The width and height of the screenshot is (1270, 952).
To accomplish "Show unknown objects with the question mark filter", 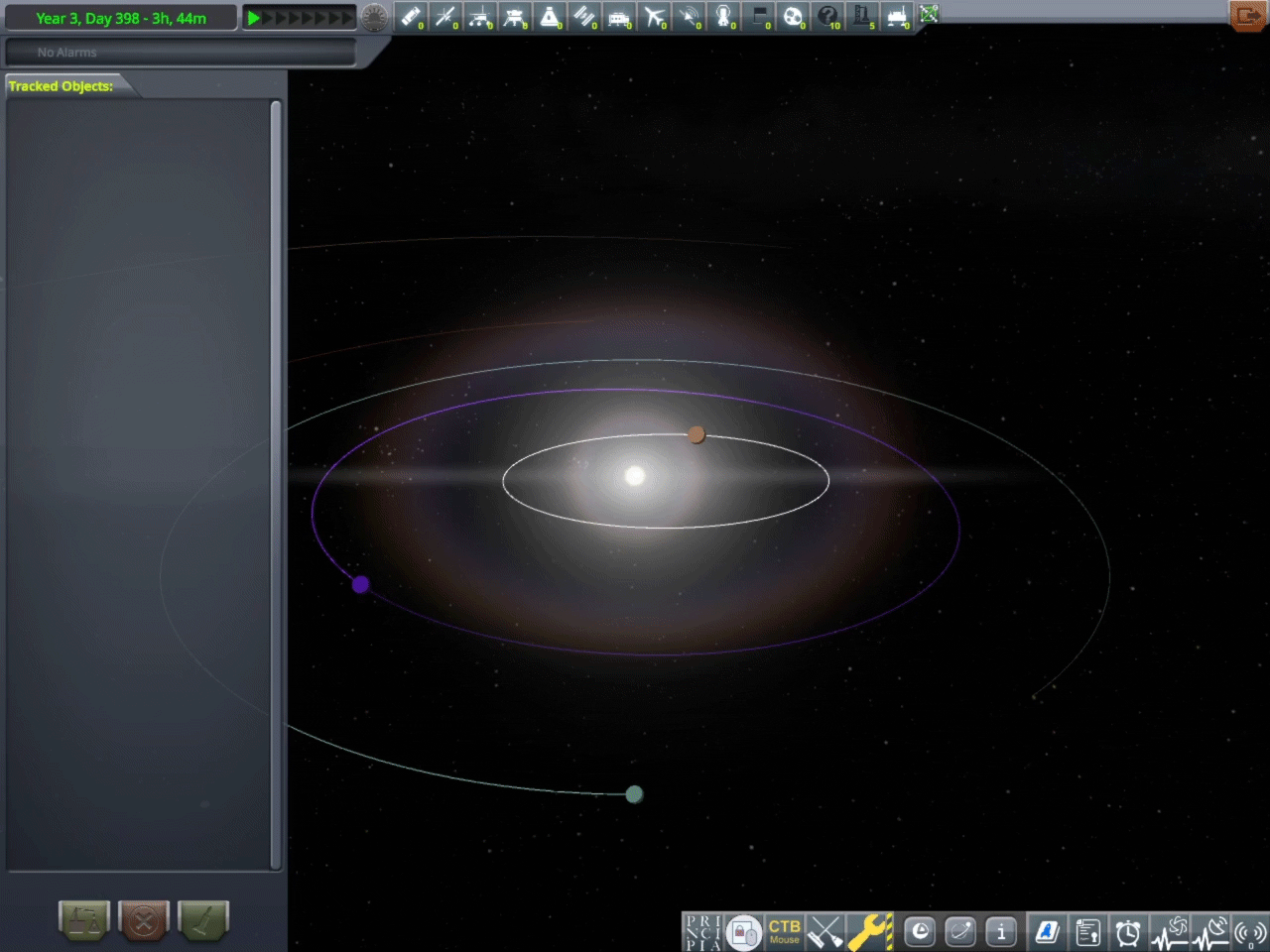I will tap(828, 16).
